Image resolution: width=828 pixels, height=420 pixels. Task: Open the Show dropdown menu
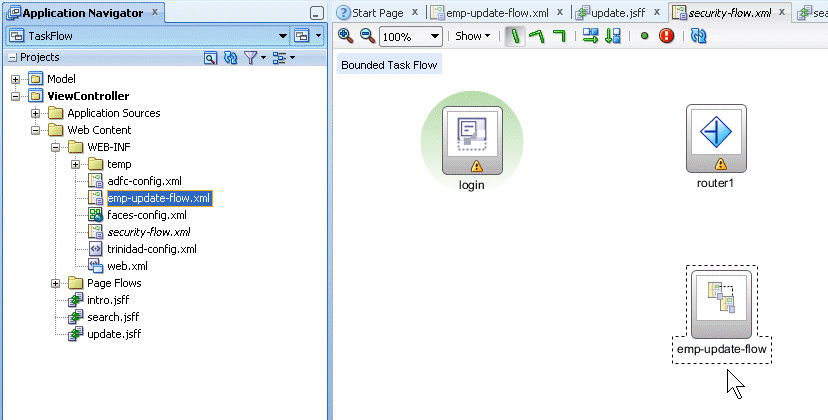tap(473, 36)
